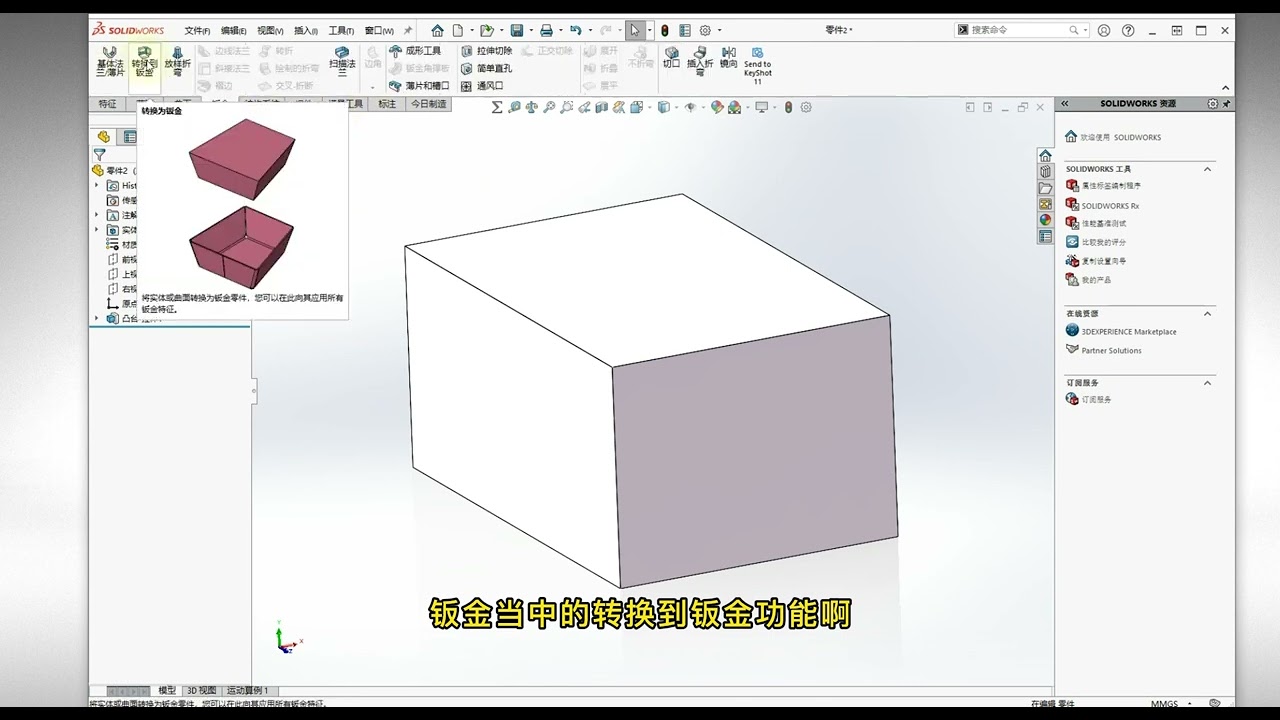Click the Sigma measure icon in view toolbar

point(496,107)
